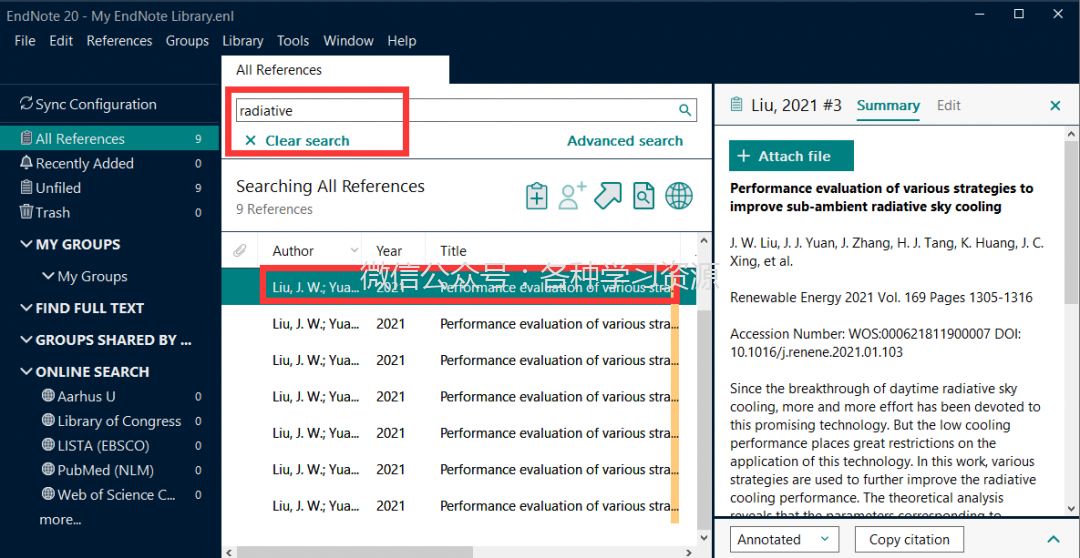Click the Sync Configuration icon
This screenshot has width=1080, height=558.
tap(26, 104)
